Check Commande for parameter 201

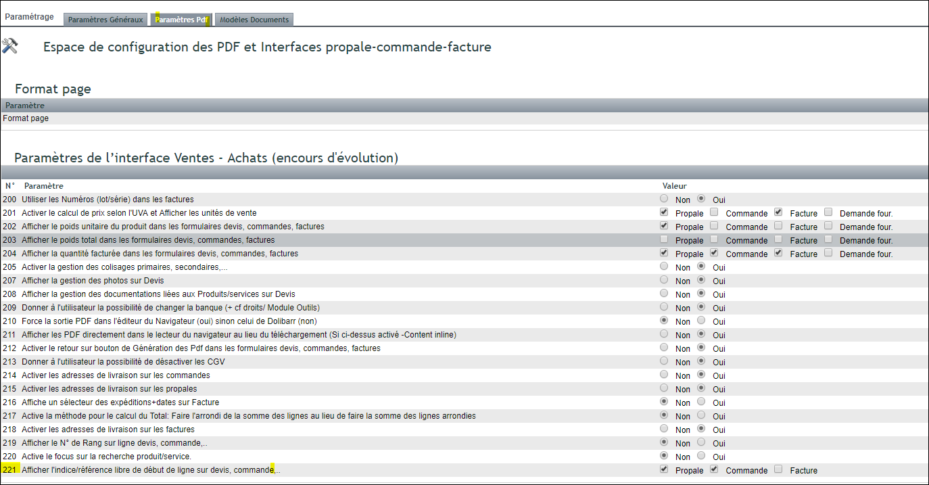(714, 212)
